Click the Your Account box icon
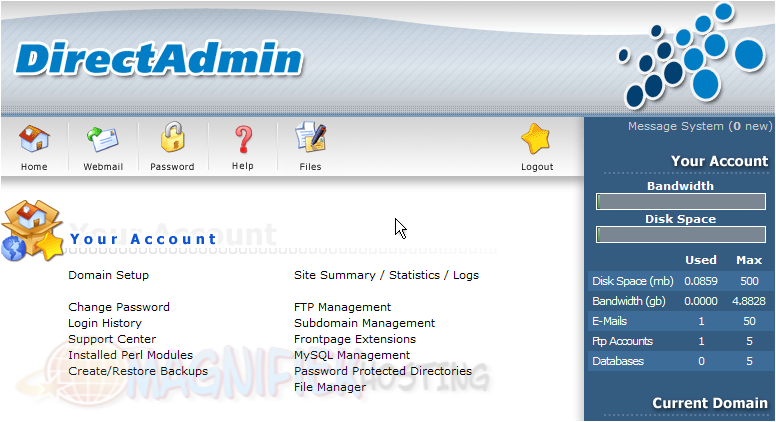 coord(32,230)
